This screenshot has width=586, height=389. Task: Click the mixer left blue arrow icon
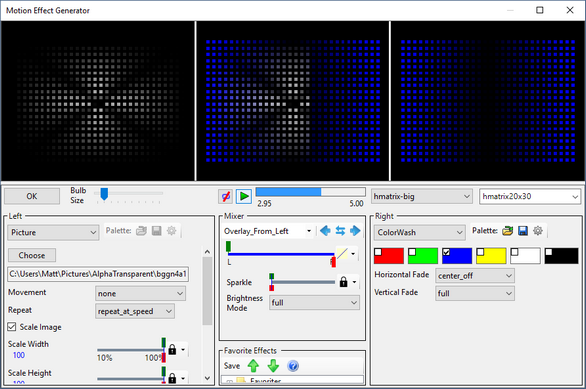click(x=325, y=231)
